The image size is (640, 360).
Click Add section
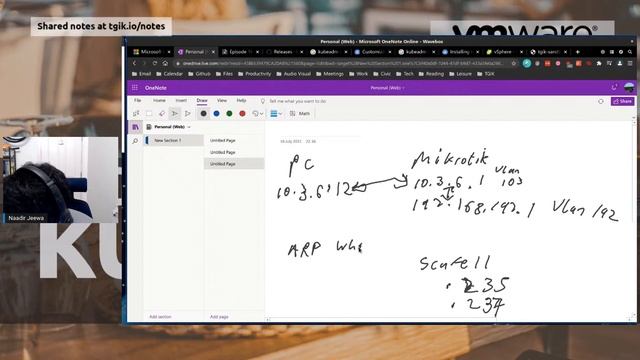tap(160, 317)
